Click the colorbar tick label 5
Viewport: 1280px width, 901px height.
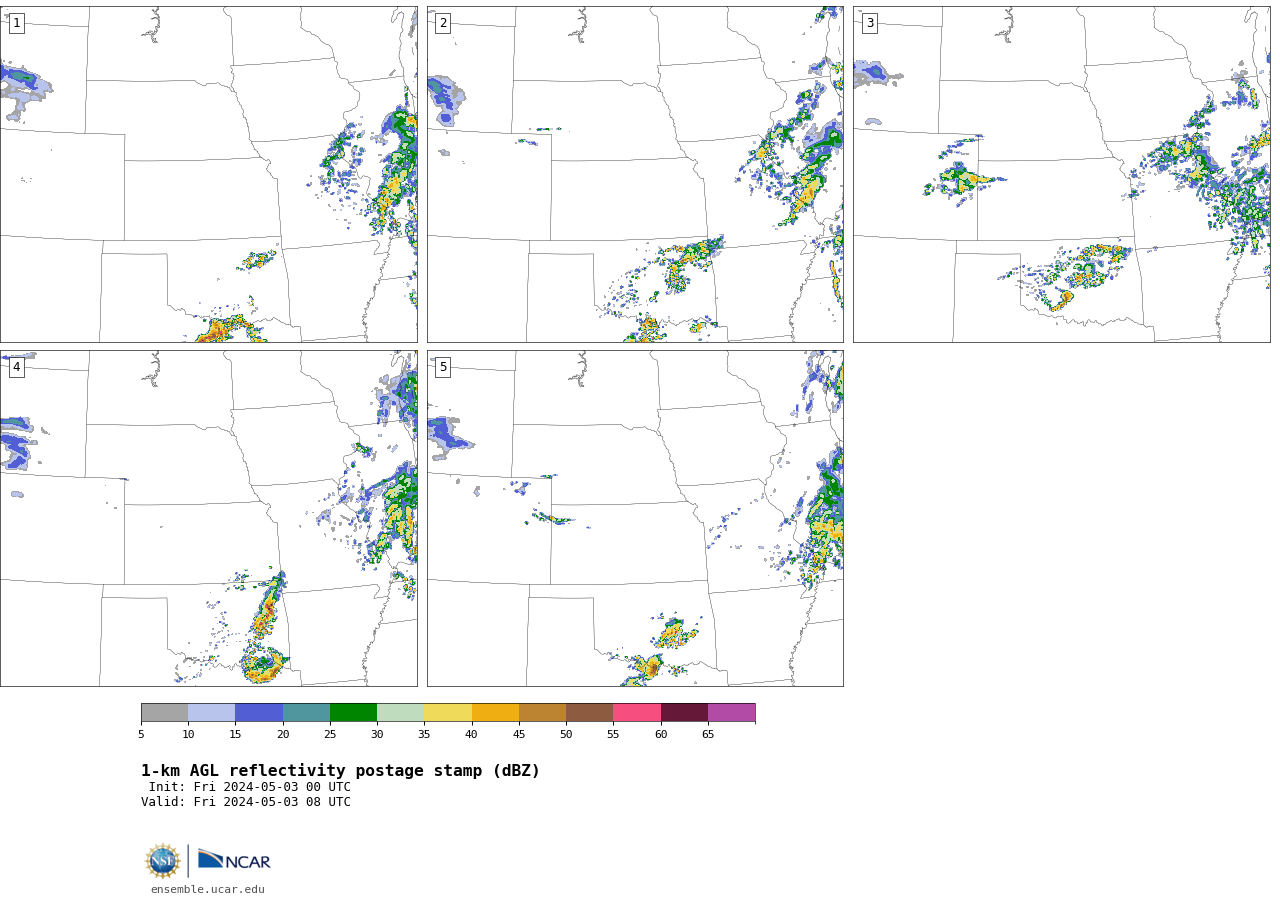[x=141, y=735]
